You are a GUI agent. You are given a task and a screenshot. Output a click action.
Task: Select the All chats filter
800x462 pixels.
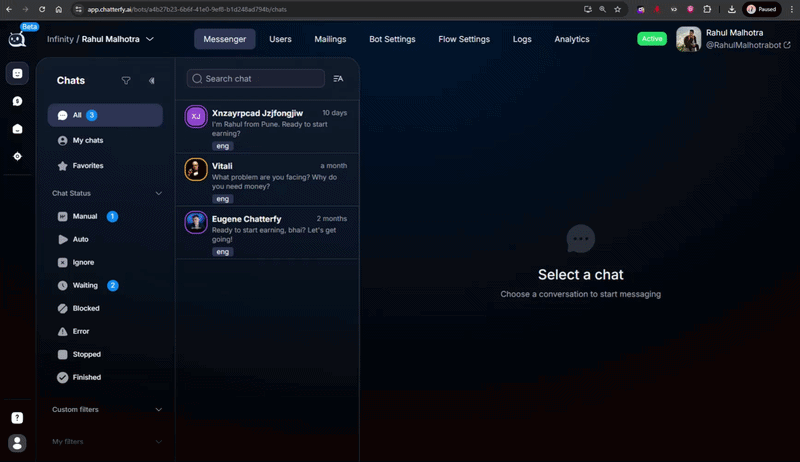(x=105, y=115)
